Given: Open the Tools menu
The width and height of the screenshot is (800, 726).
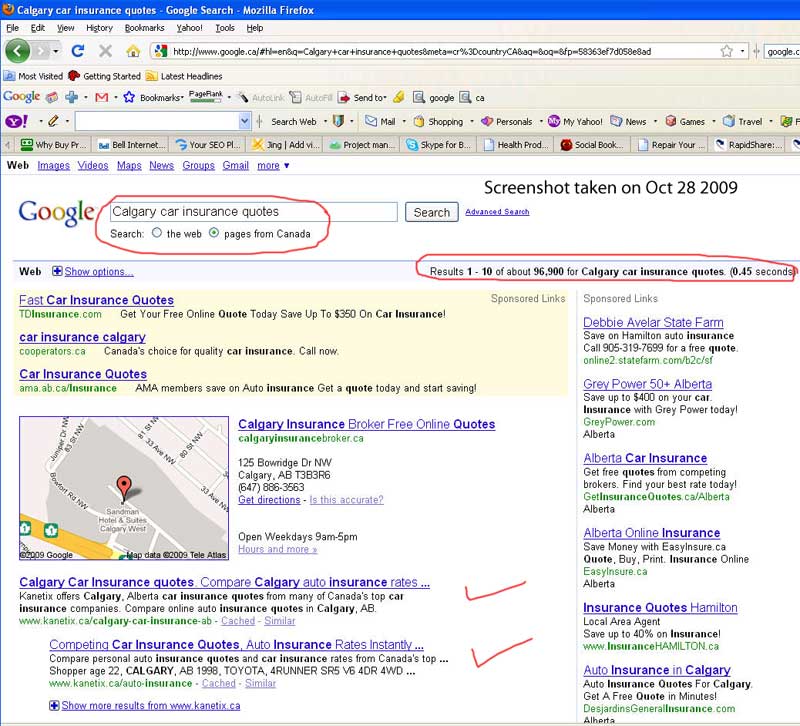Looking at the screenshot, I should (x=224, y=28).
